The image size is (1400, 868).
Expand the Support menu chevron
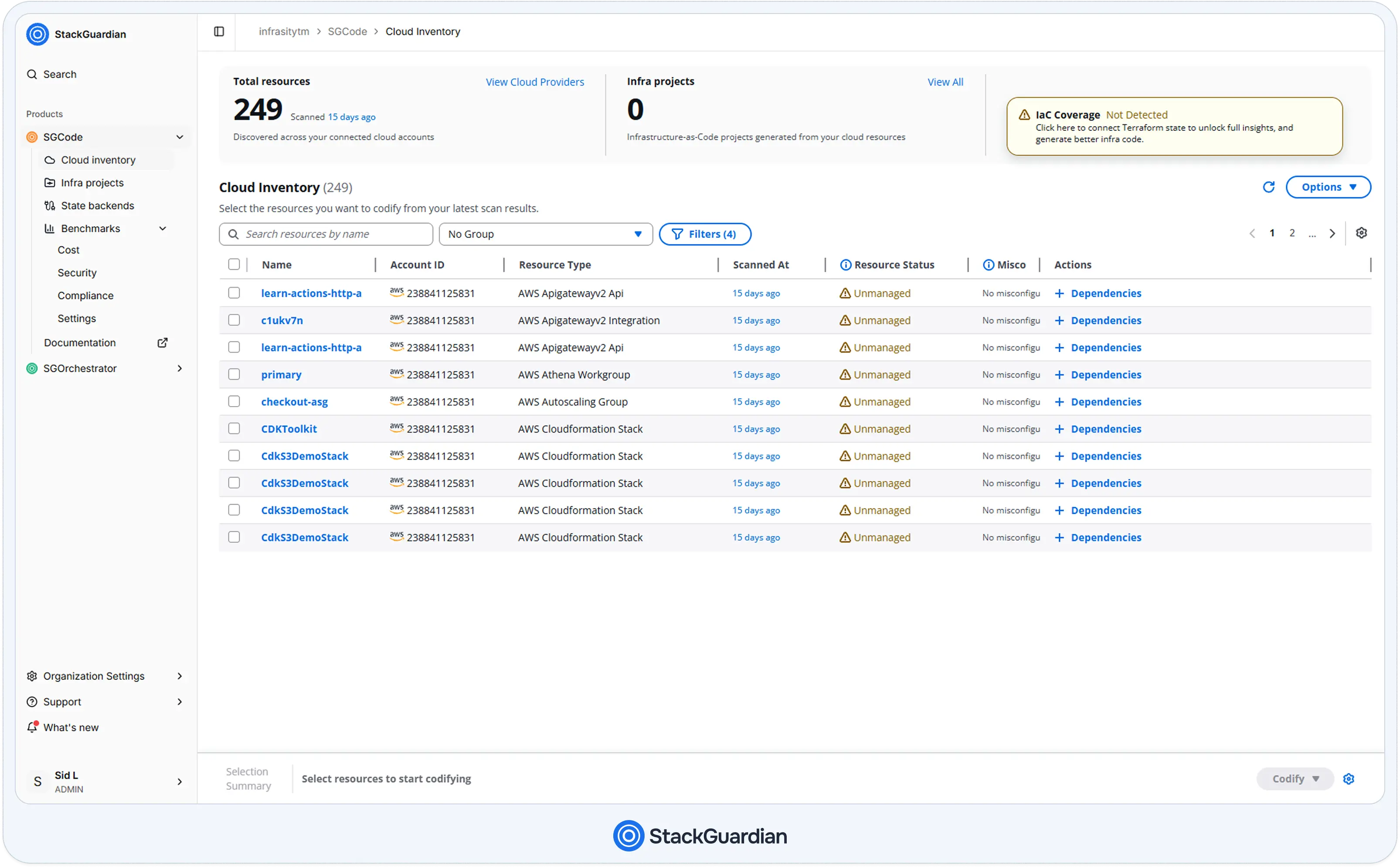[180, 702]
